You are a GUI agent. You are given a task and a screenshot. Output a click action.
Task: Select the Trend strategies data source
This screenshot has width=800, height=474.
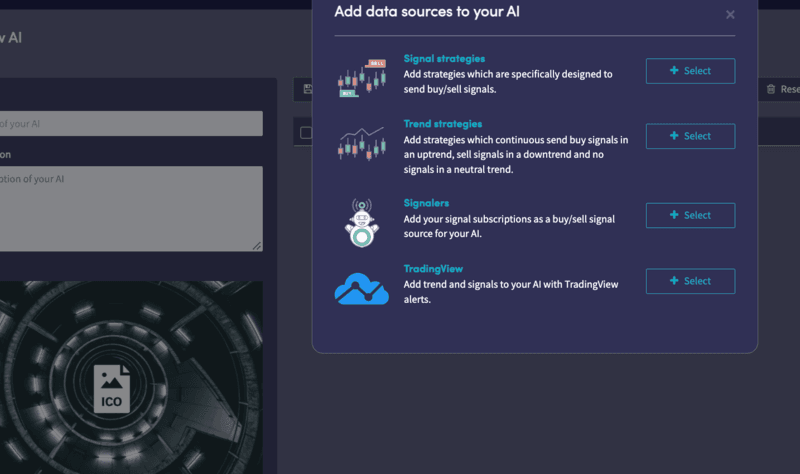tap(690, 136)
